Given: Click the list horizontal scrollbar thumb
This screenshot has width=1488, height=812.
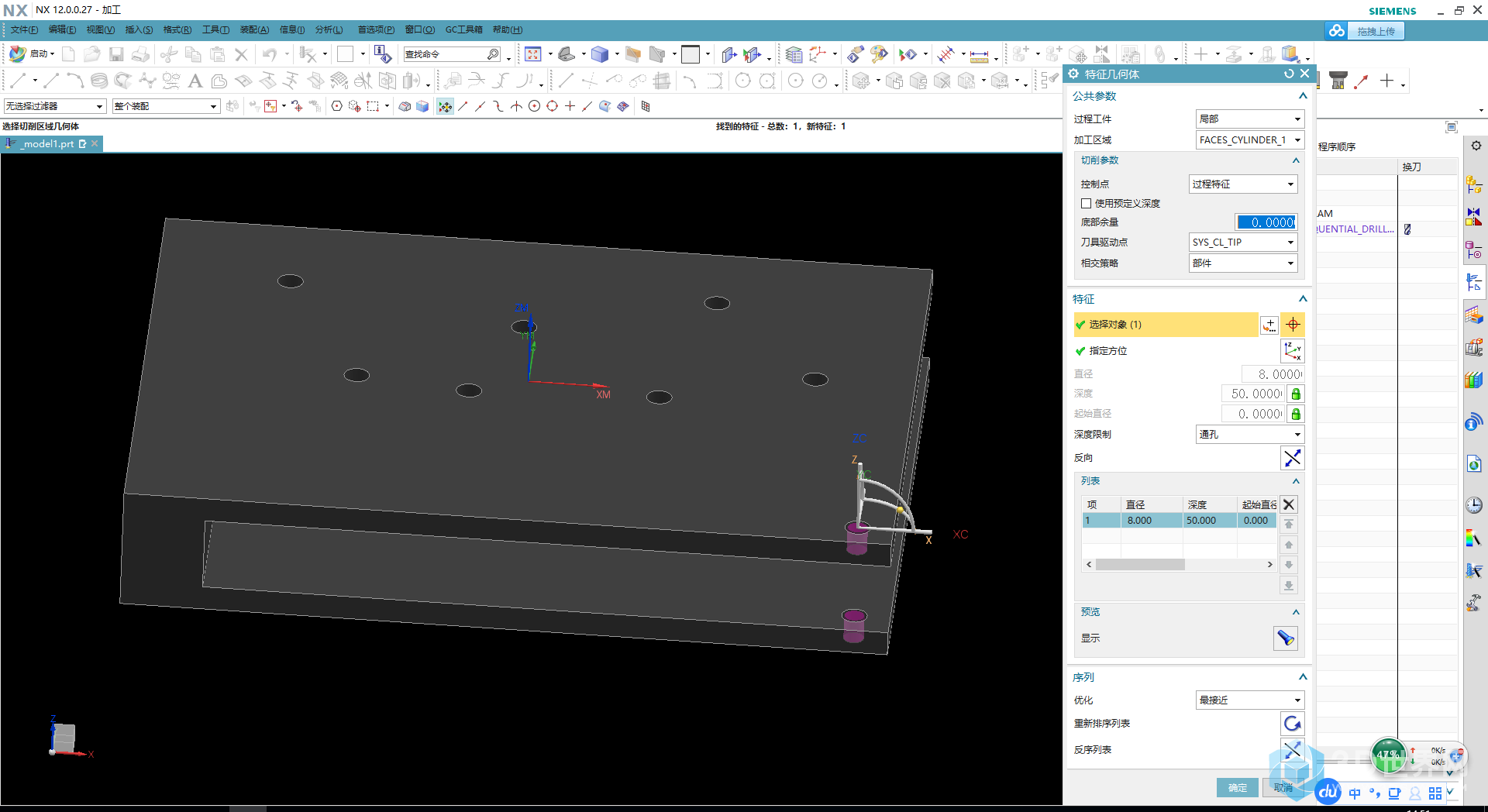Looking at the screenshot, I should coord(1140,565).
